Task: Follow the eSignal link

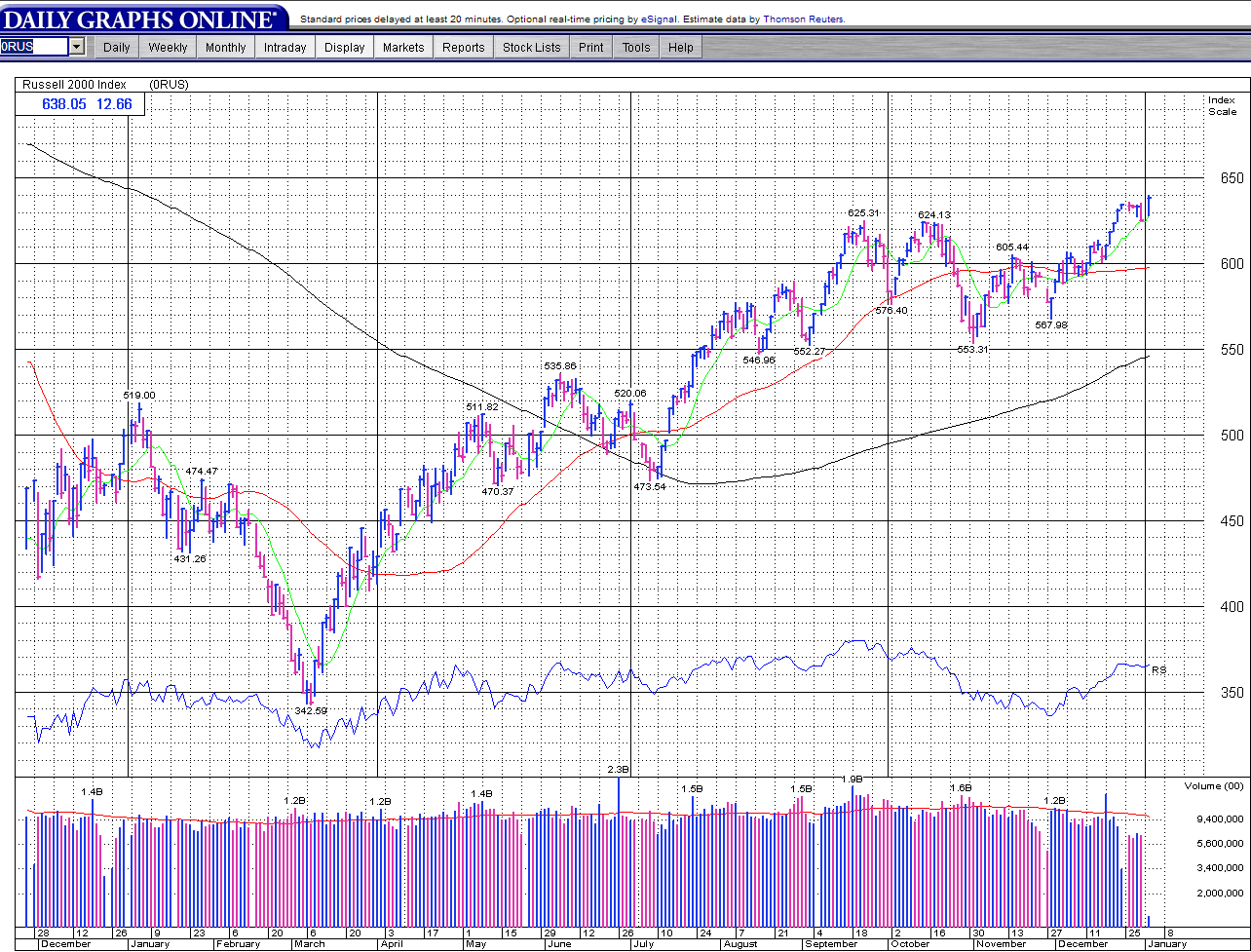Action: point(659,19)
